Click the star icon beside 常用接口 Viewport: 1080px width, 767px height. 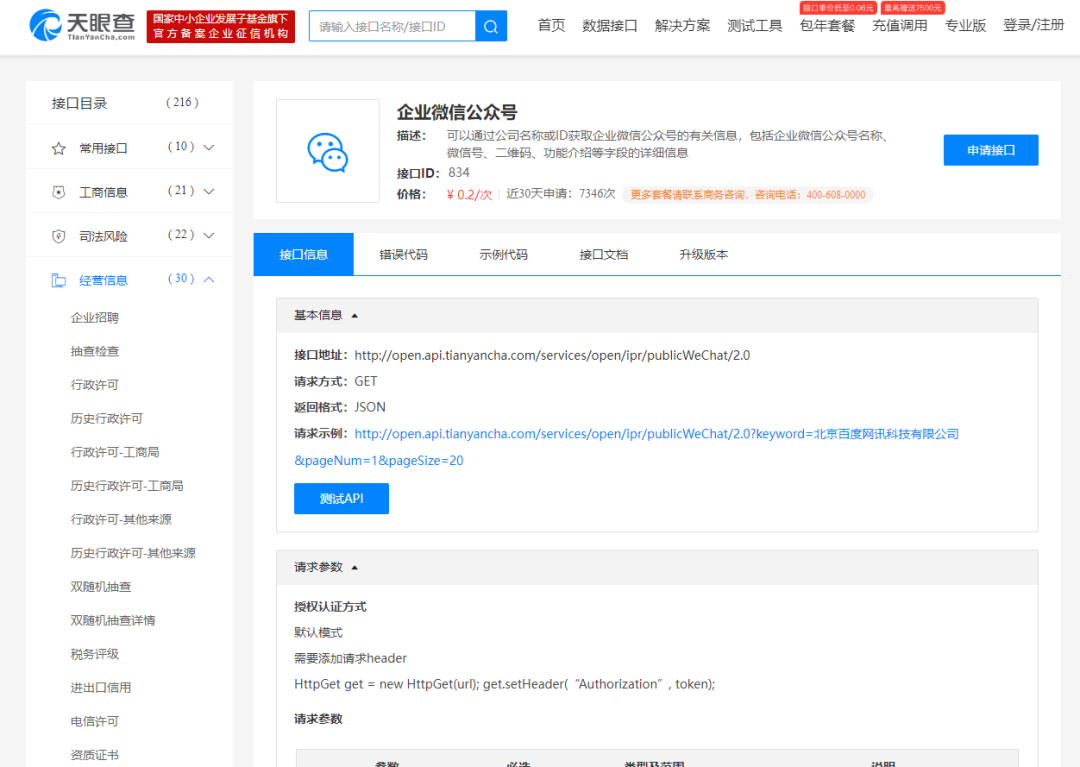point(59,148)
